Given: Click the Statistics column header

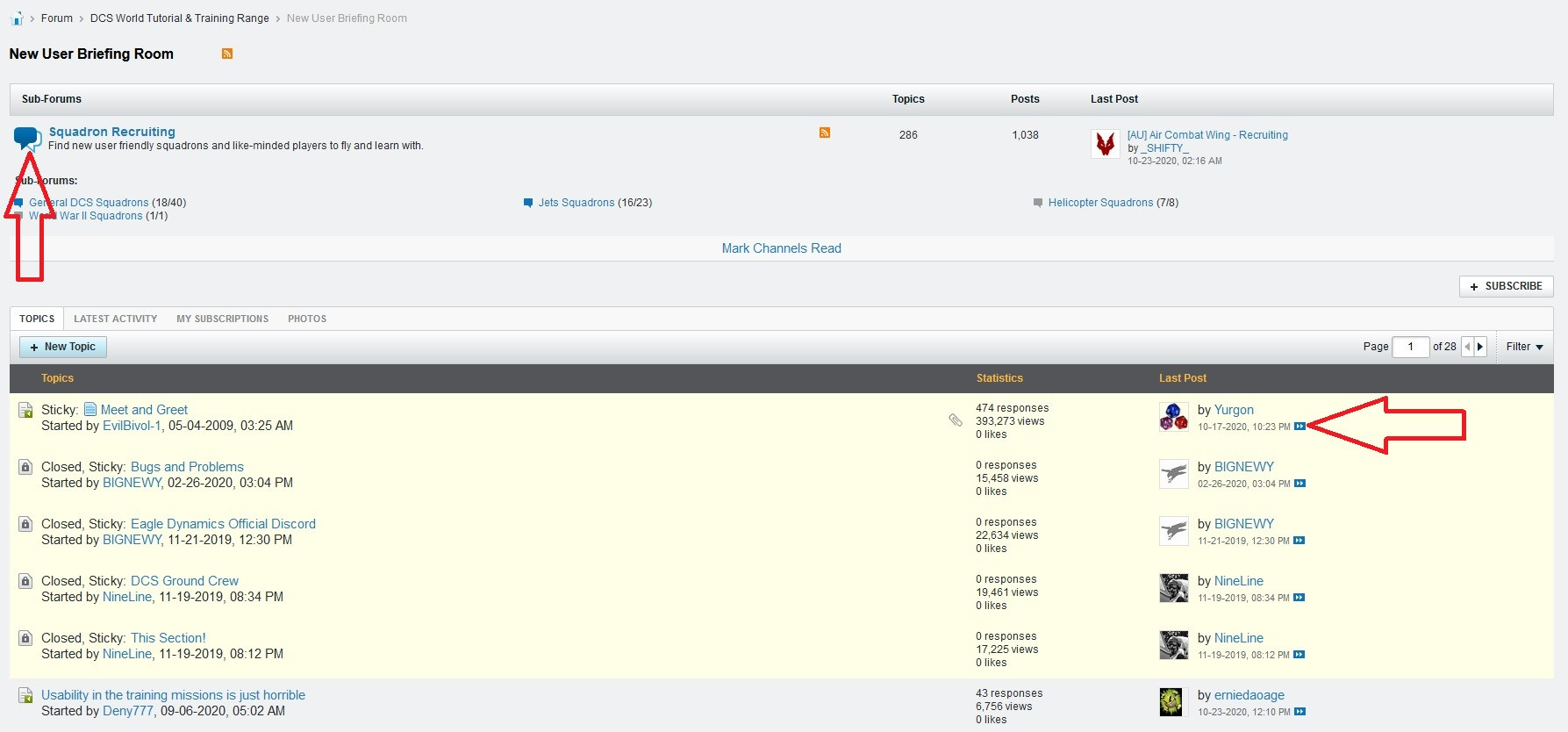Looking at the screenshot, I should click(999, 378).
